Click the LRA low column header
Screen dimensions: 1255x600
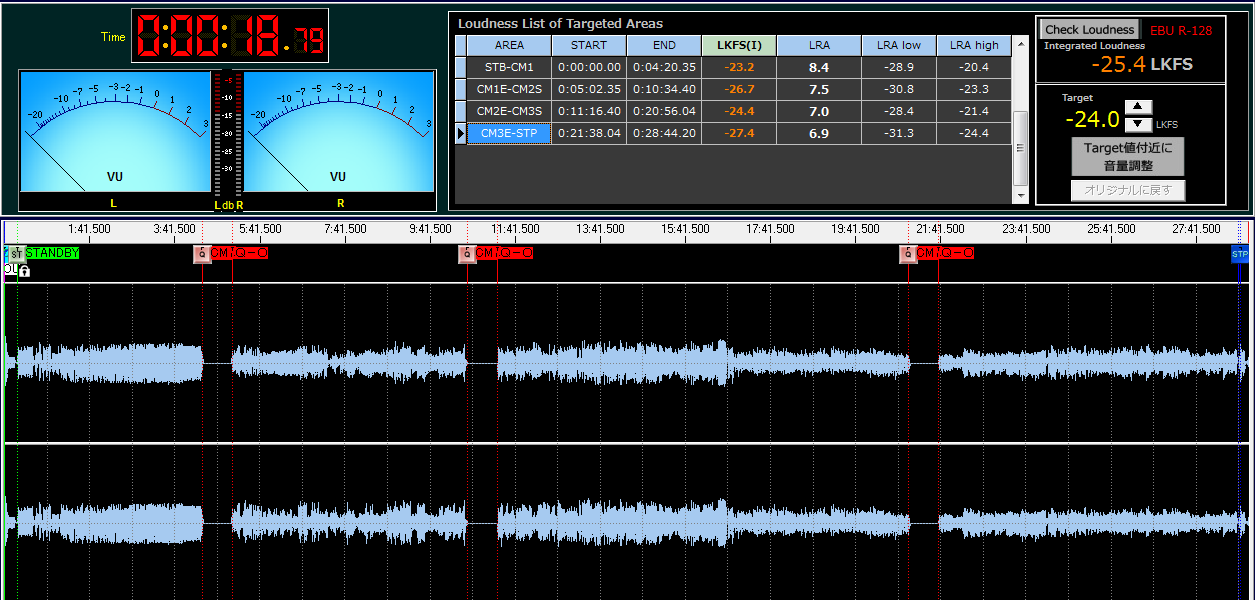899,45
